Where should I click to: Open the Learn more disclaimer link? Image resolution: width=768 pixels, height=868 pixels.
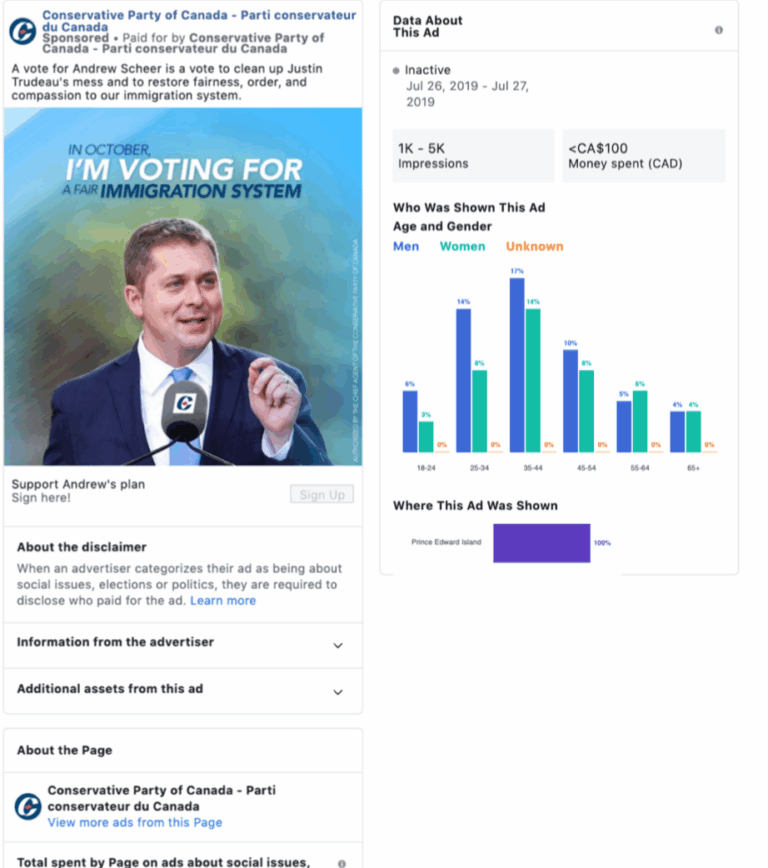click(223, 601)
